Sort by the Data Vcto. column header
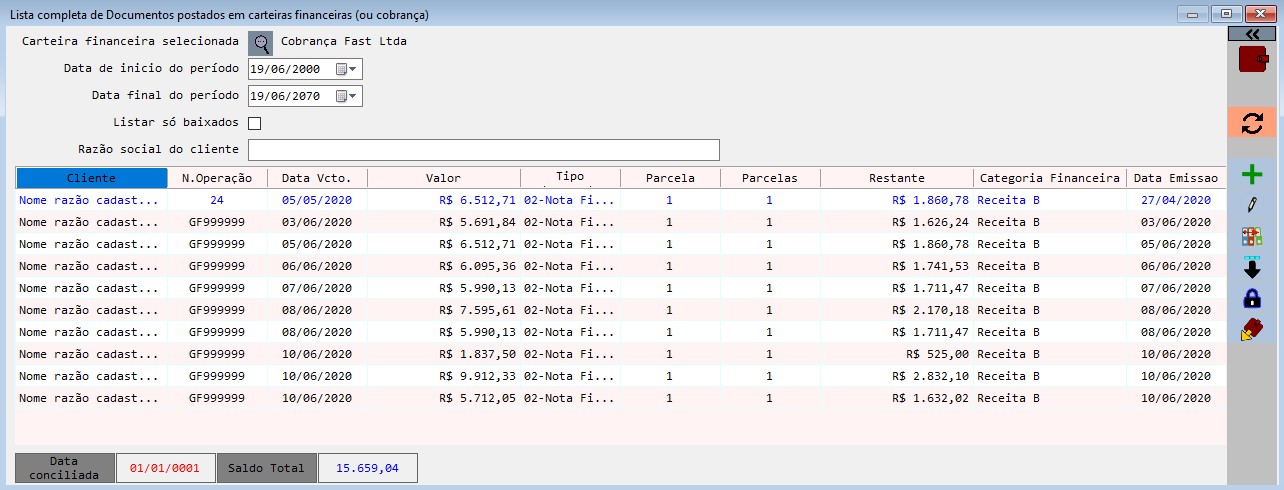Image resolution: width=1284 pixels, height=490 pixels. [317, 178]
